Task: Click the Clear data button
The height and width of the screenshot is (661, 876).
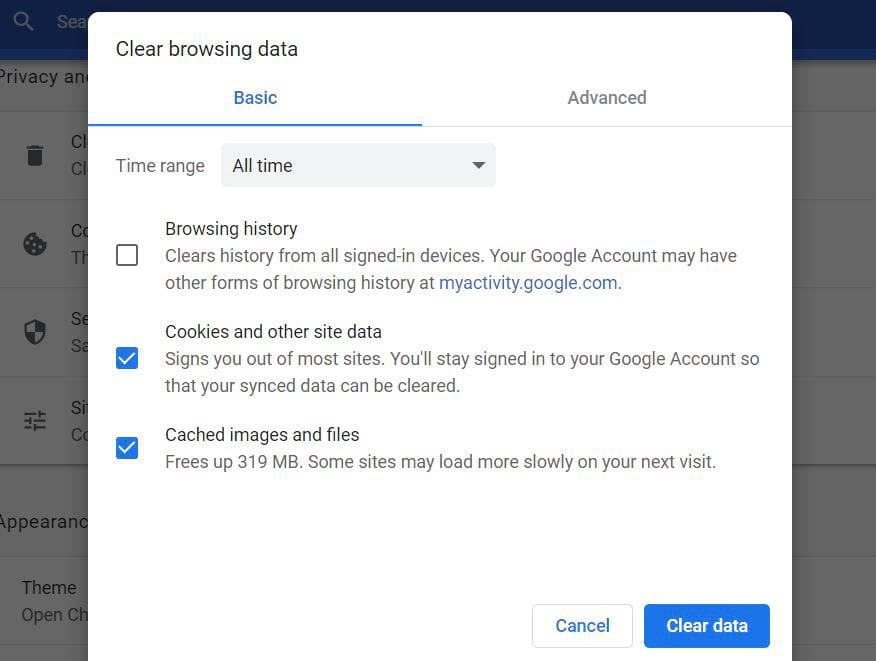Action: coord(706,626)
